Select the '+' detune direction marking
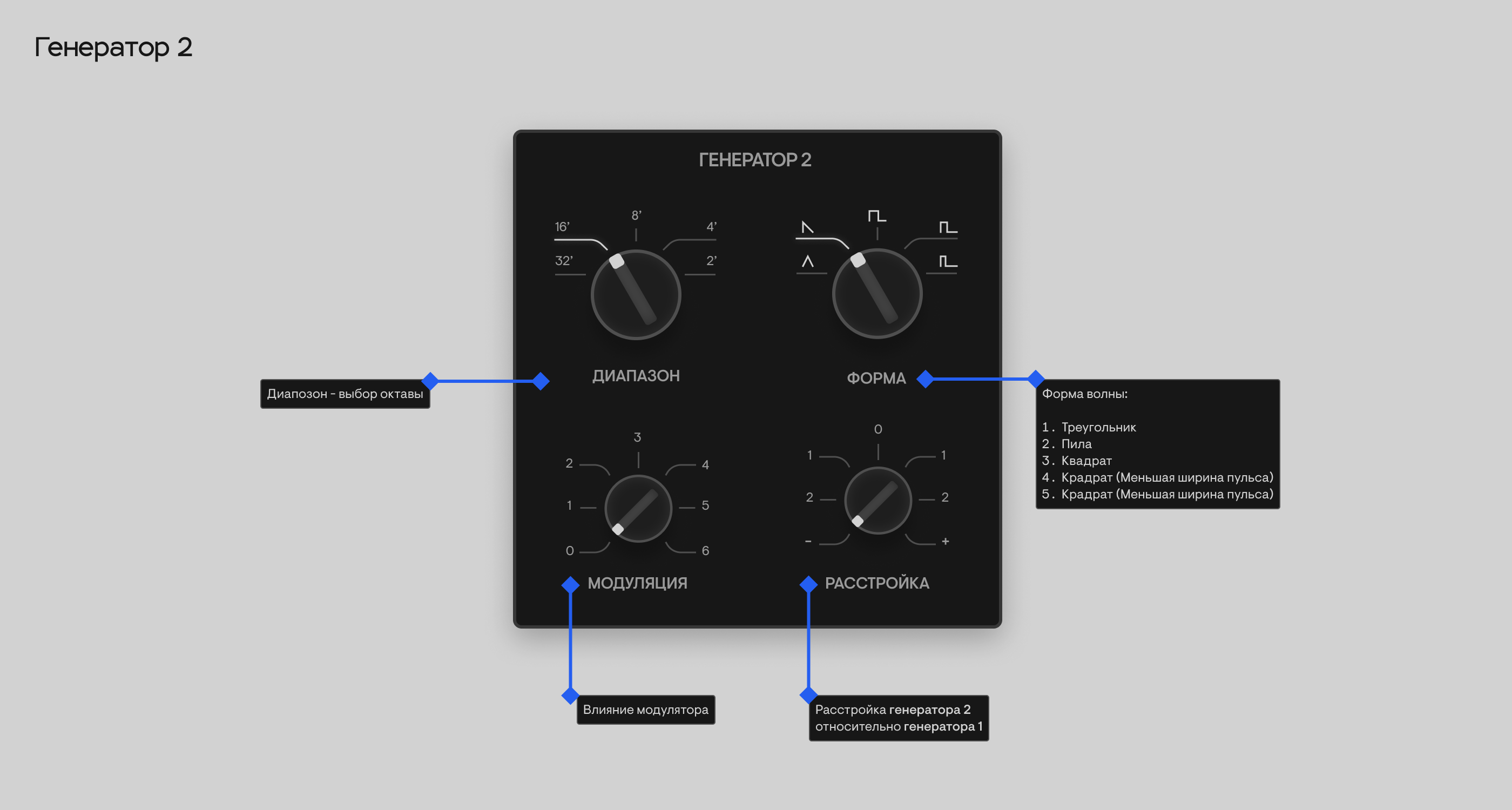Screen dimensions: 1512x810 tap(946, 541)
